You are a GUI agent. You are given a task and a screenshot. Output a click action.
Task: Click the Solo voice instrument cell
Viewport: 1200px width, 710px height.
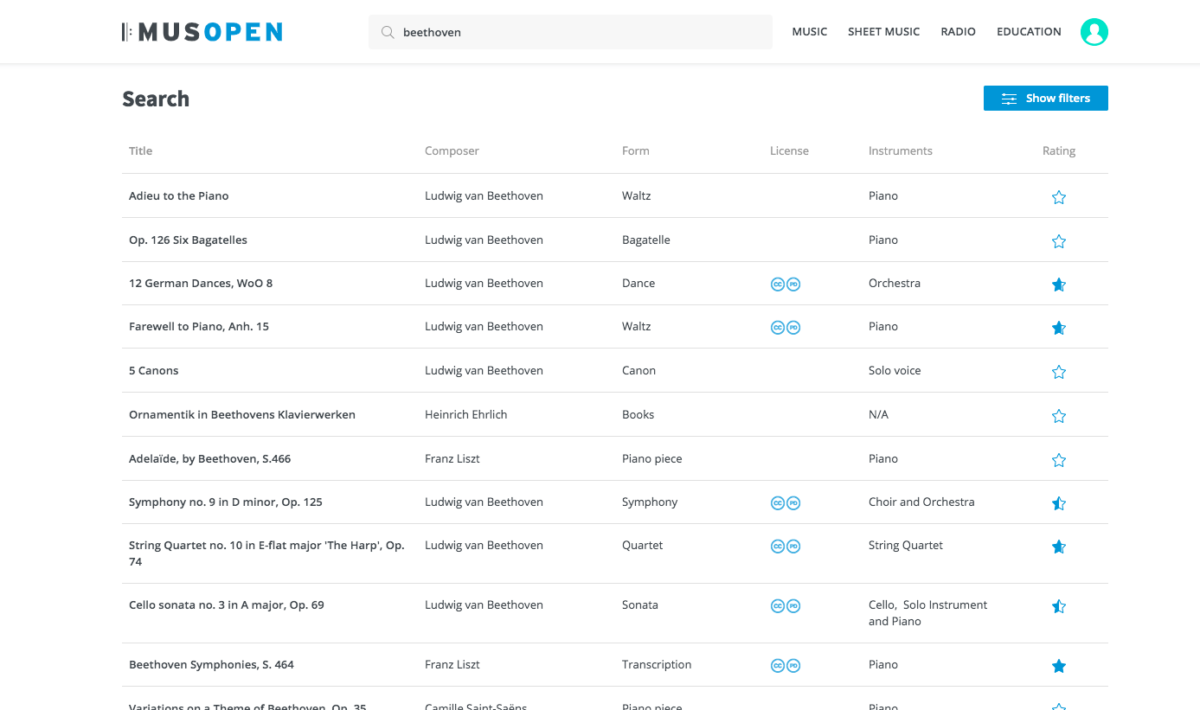coord(895,370)
